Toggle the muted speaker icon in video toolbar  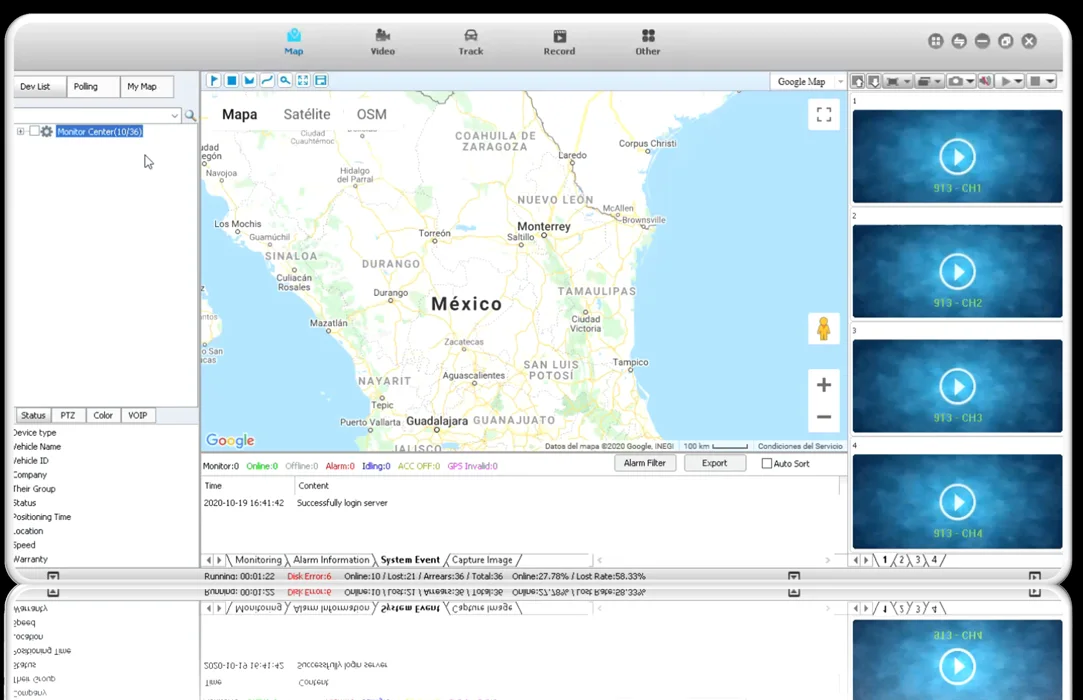[x=985, y=82]
